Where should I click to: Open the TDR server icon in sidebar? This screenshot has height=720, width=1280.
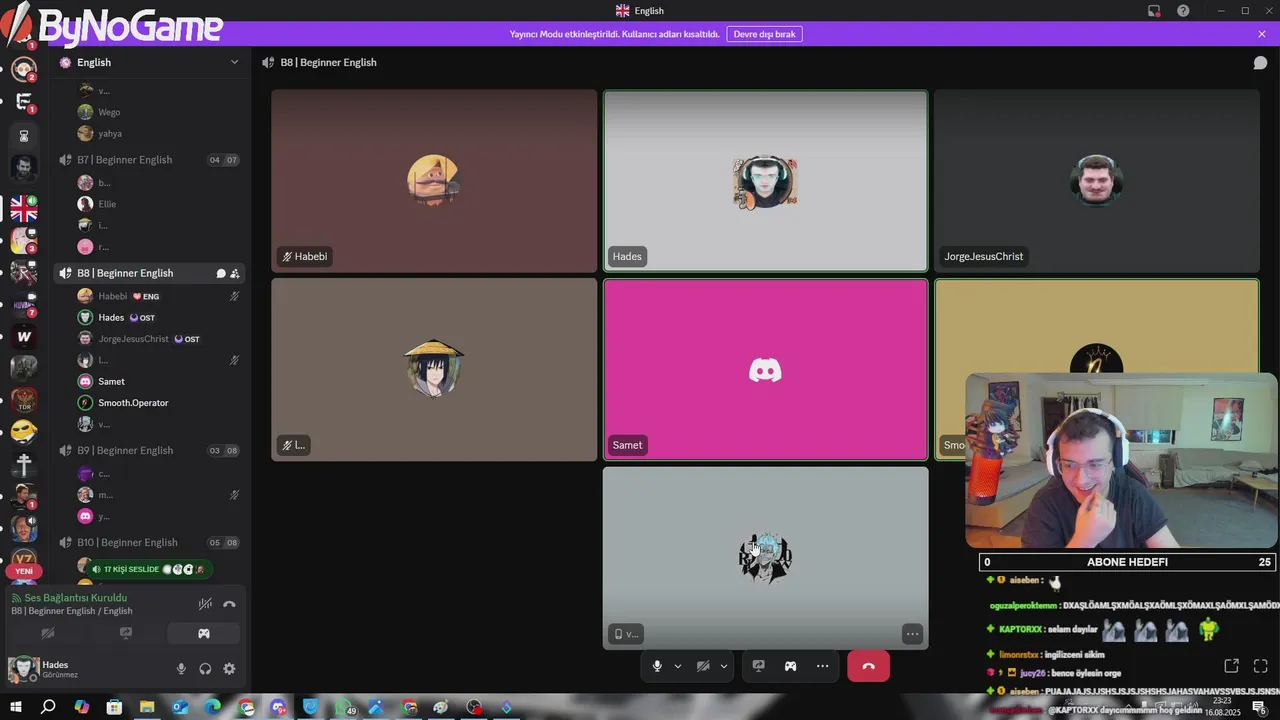pos(24,400)
